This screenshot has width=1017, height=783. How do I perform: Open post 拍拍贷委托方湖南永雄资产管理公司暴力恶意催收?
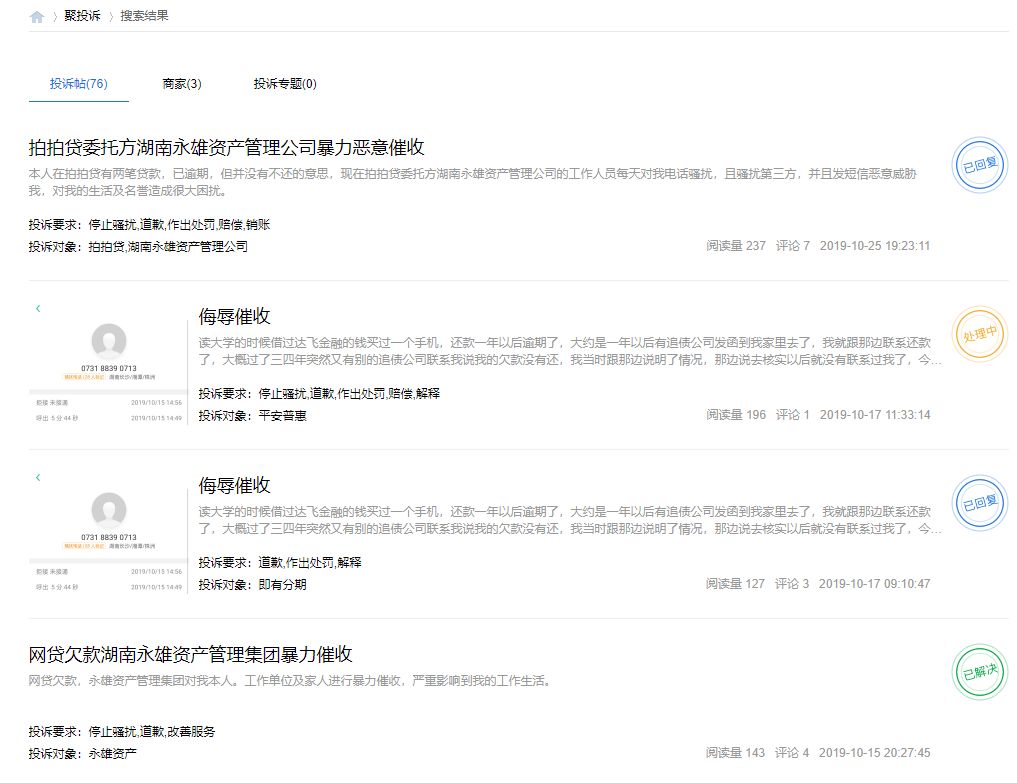click(226, 147)
